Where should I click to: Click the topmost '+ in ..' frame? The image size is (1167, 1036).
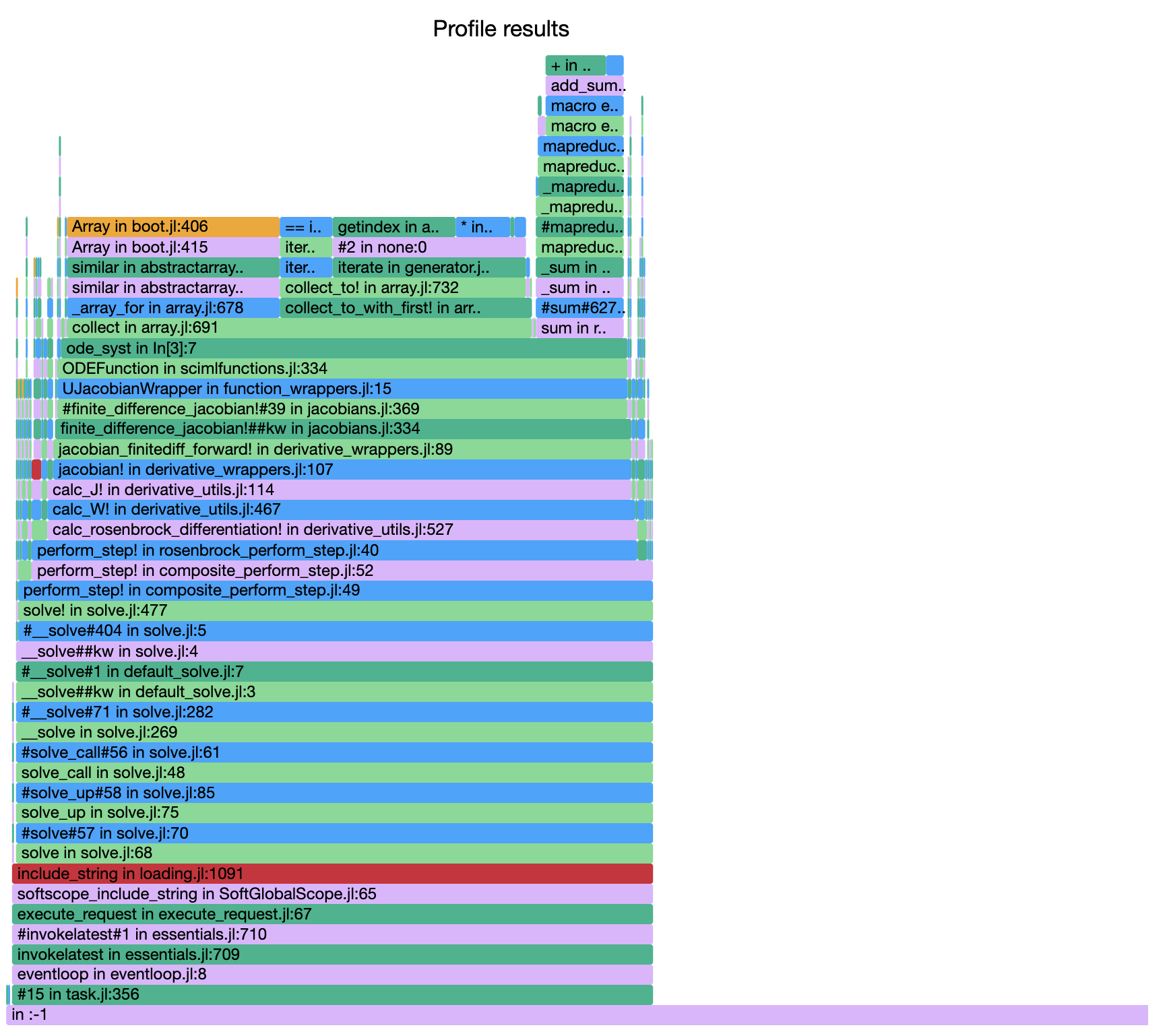pos(575,65)
